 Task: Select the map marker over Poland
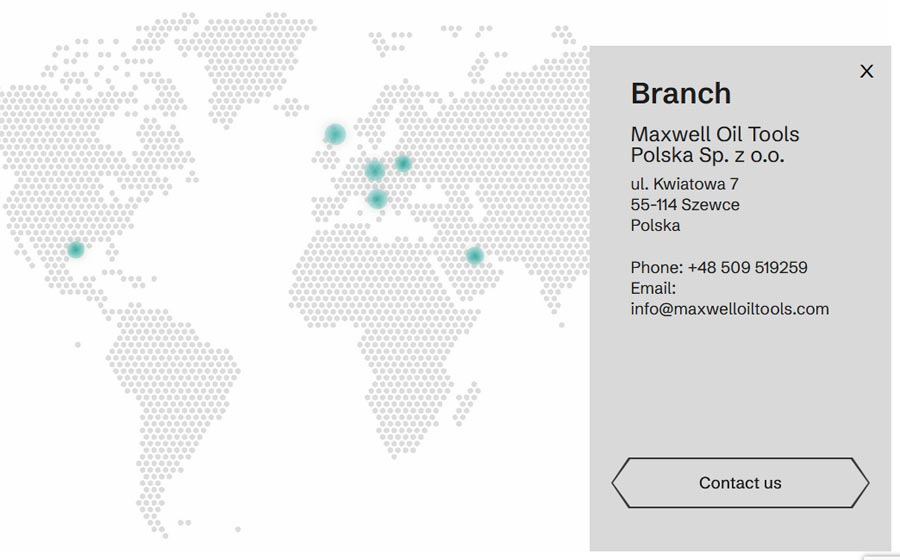pyautogui.click(x=404, y=164)
